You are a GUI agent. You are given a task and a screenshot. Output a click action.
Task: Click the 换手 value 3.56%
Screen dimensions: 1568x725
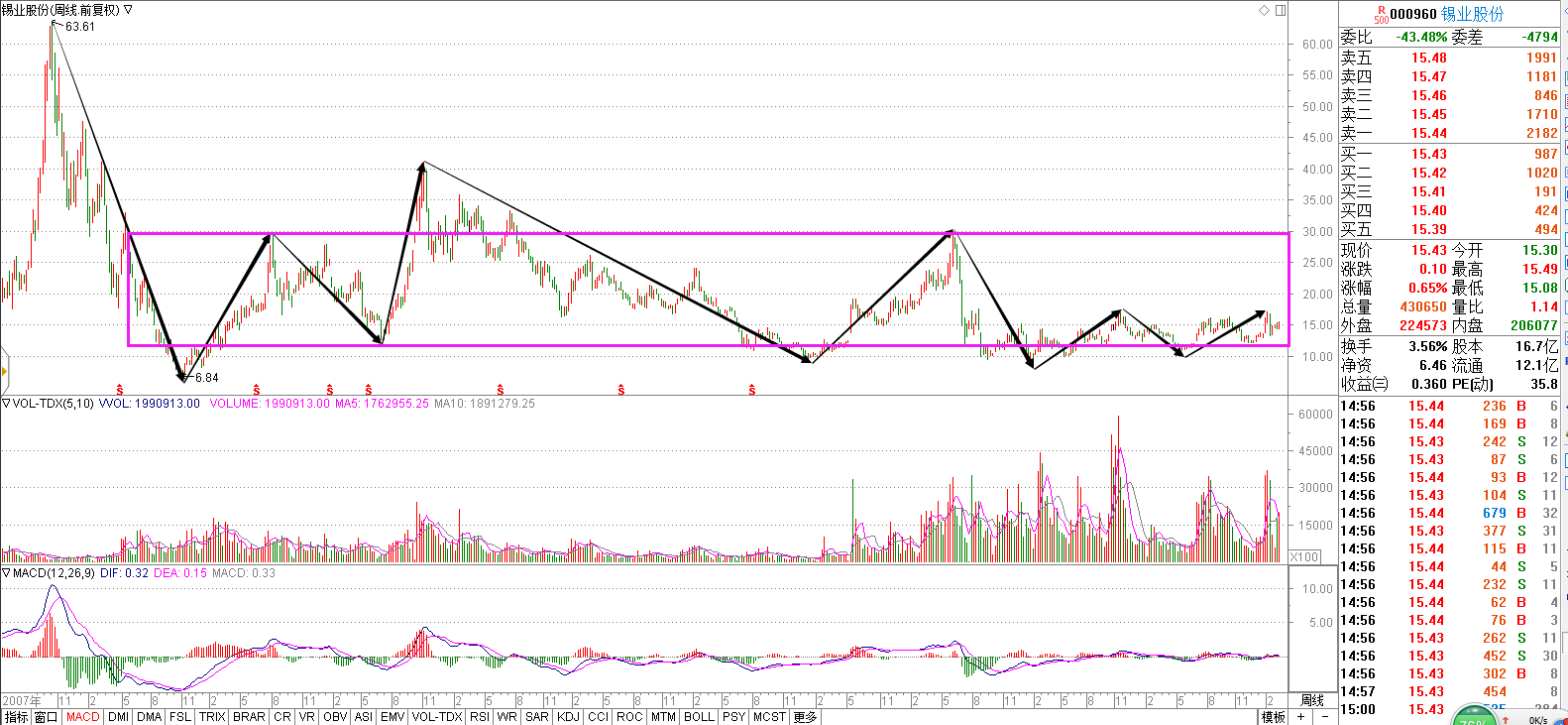point(1427,346)
